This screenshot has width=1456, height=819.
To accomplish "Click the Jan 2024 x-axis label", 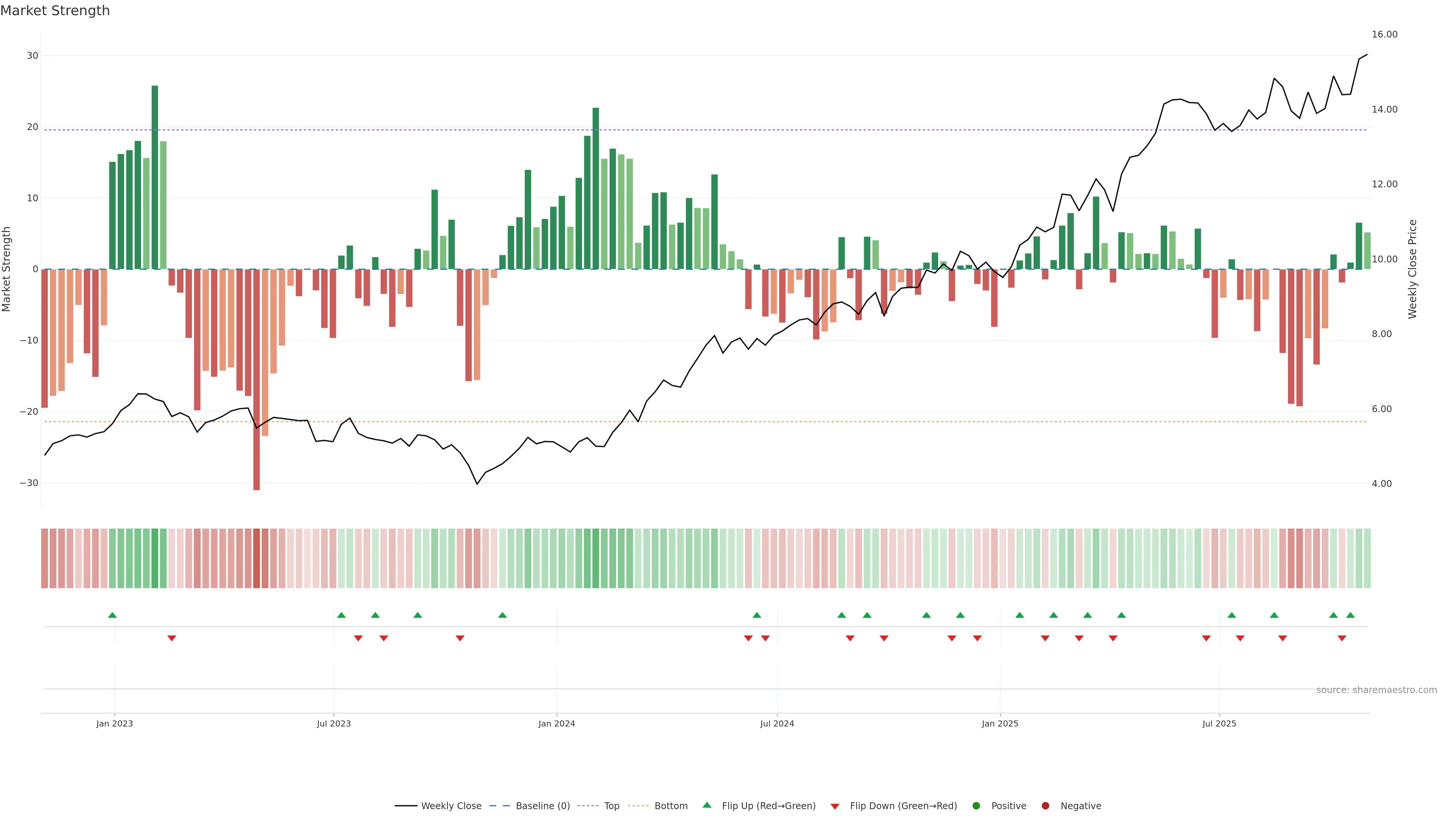I will [556, 723].
